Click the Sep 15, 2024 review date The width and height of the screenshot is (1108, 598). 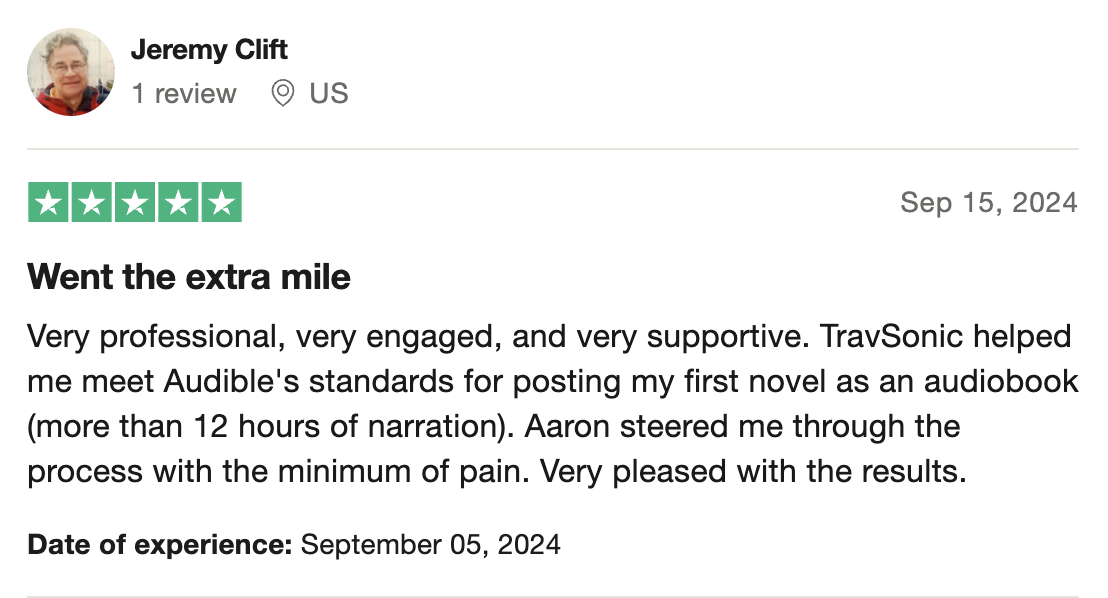coord(988,203)
